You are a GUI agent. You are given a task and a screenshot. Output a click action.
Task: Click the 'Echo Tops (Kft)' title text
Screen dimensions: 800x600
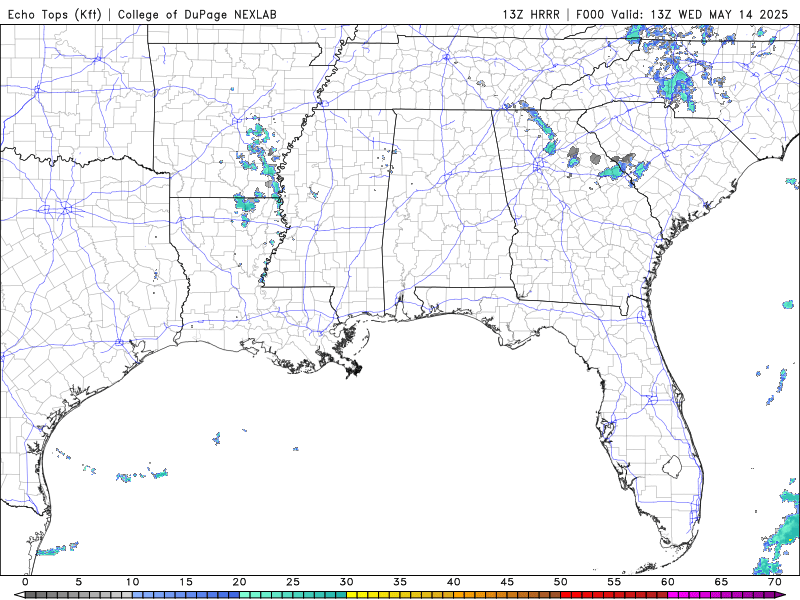click(x=55, y=14)
